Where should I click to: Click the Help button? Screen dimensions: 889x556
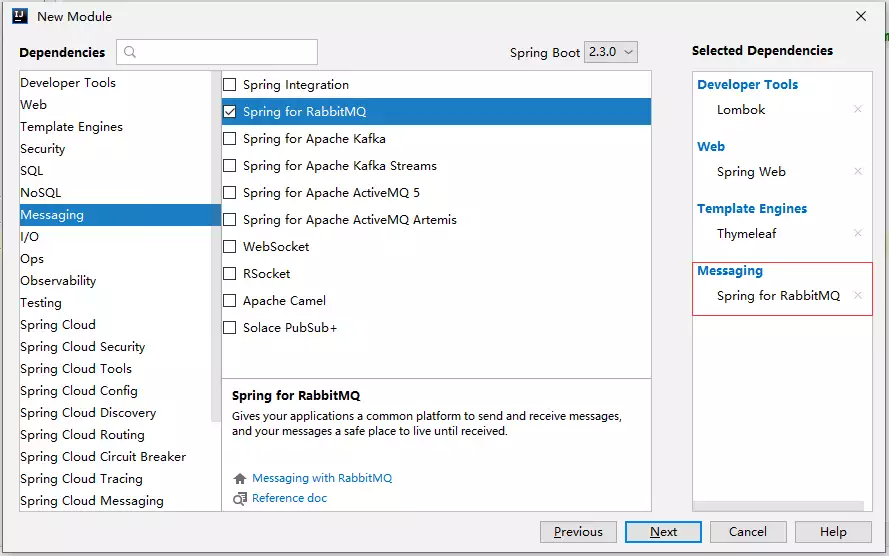point(833,532)
